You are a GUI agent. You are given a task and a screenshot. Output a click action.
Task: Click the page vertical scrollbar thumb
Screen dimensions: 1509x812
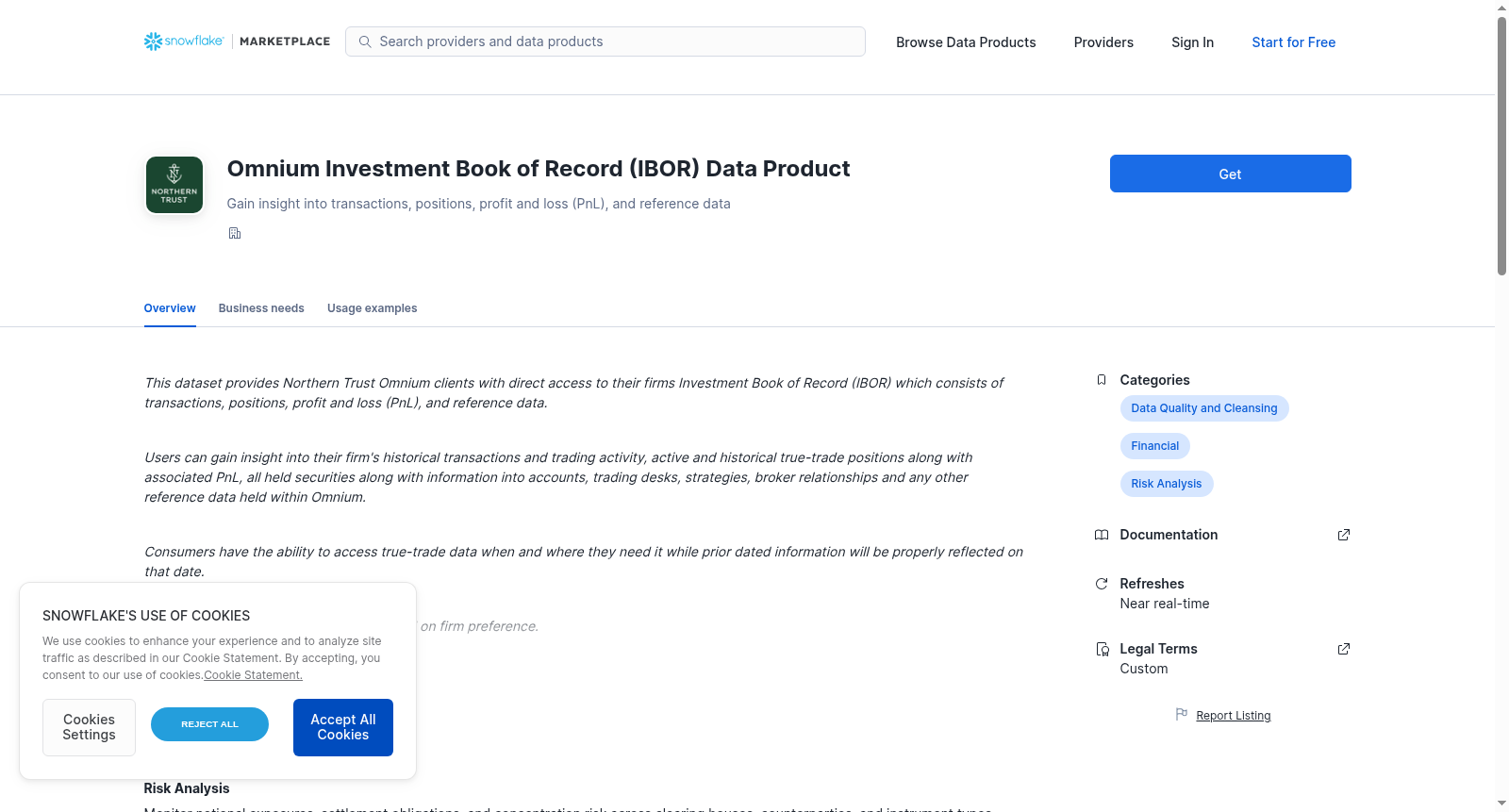[1501, 146]
